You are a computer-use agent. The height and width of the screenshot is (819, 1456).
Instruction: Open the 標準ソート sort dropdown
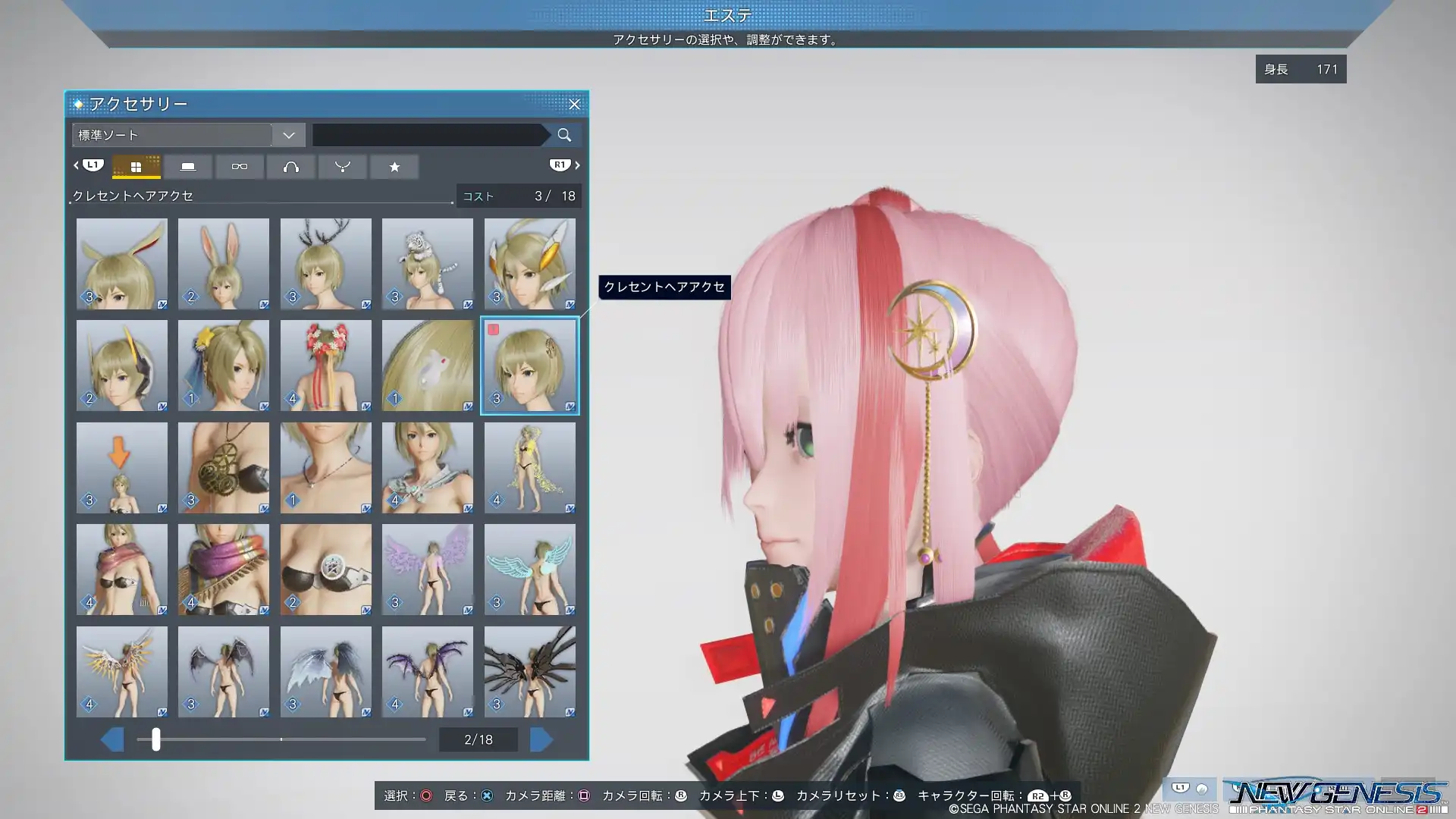[189, 135]
